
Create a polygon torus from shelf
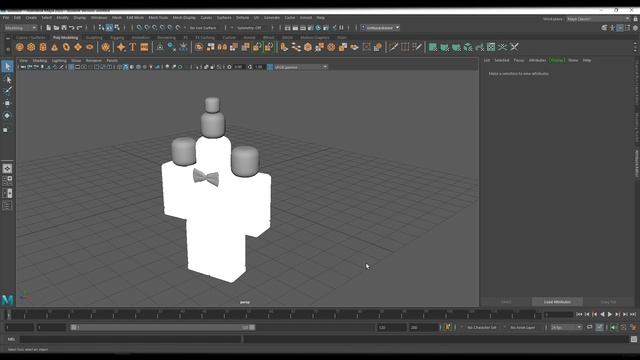click(66, 47)
